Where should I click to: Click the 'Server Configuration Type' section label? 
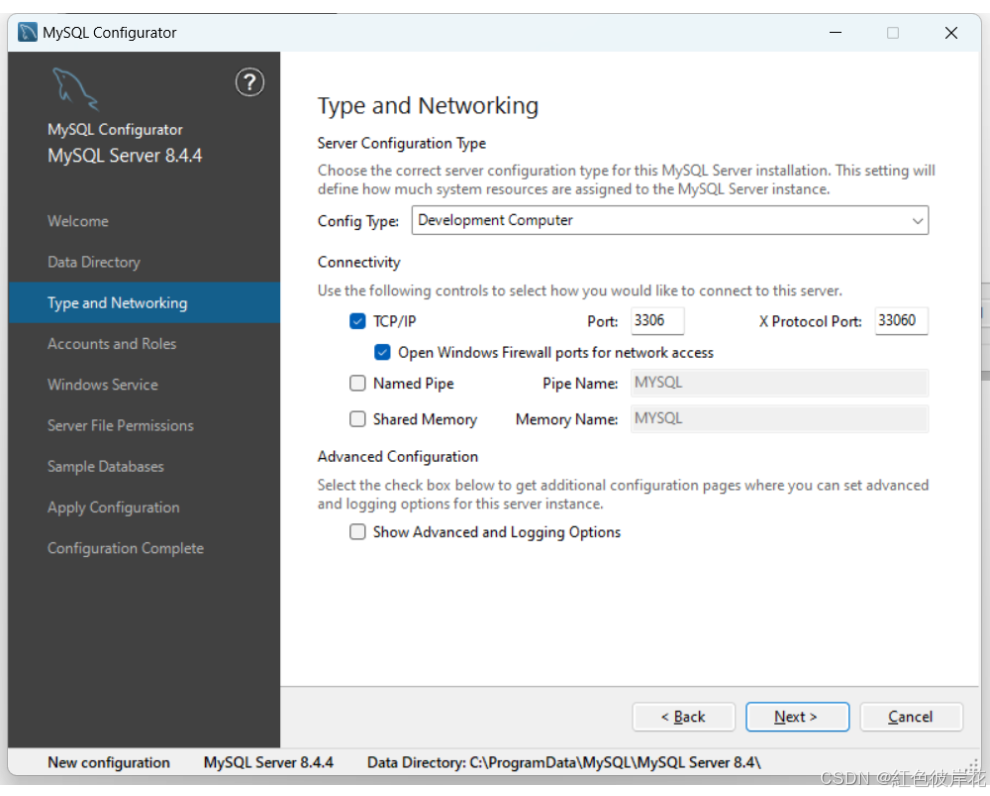(402, 143)
